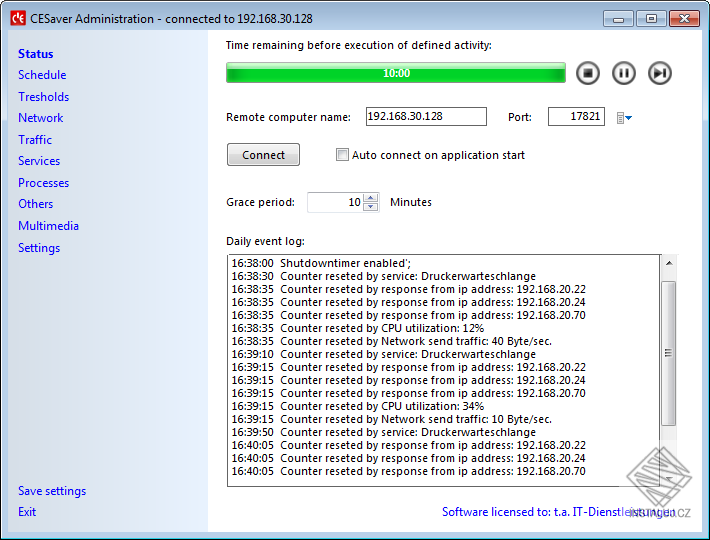This screenshot has width=710, height=540.
Task: Click the Exit link
Action: point(27,511)
